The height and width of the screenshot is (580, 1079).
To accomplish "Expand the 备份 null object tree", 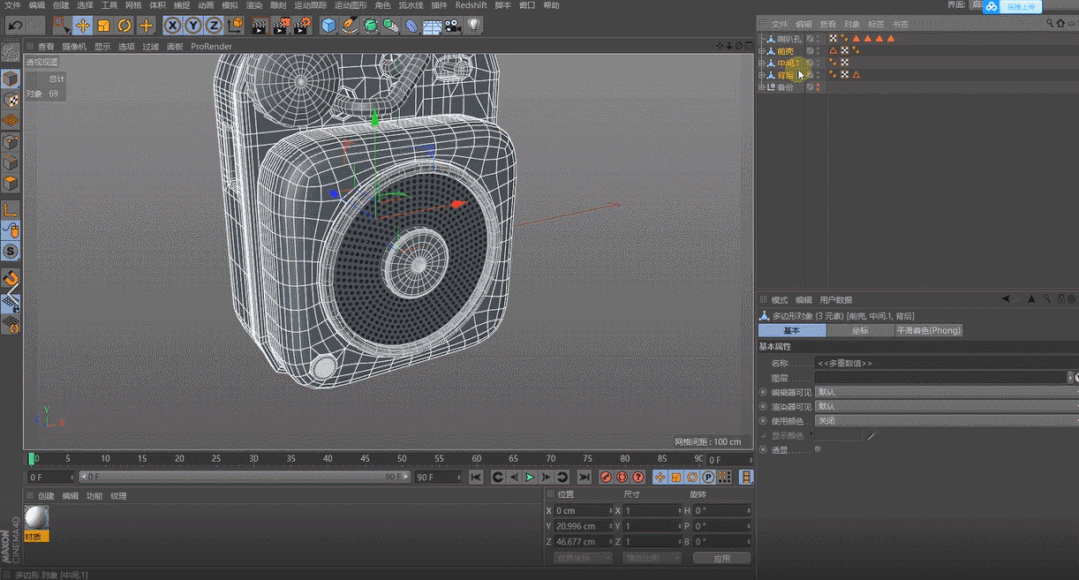I will coord(761,87).
